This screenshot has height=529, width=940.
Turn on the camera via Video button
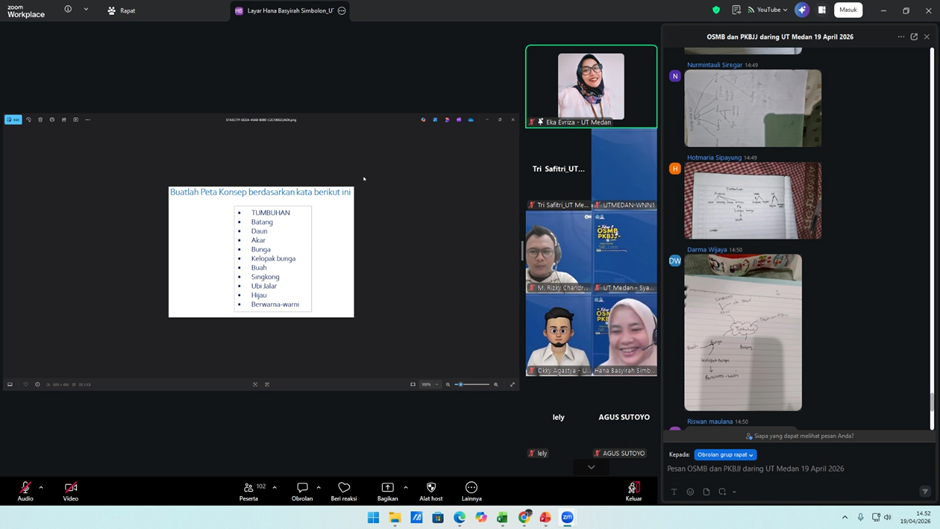pyautogui.click(x=71, y=488)
